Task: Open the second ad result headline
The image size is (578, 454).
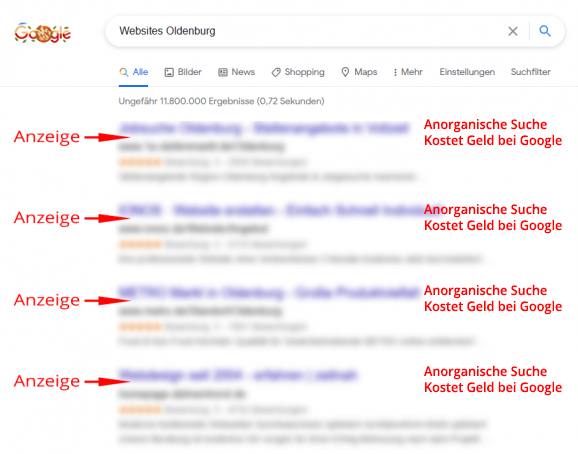Action: (271, 210)
